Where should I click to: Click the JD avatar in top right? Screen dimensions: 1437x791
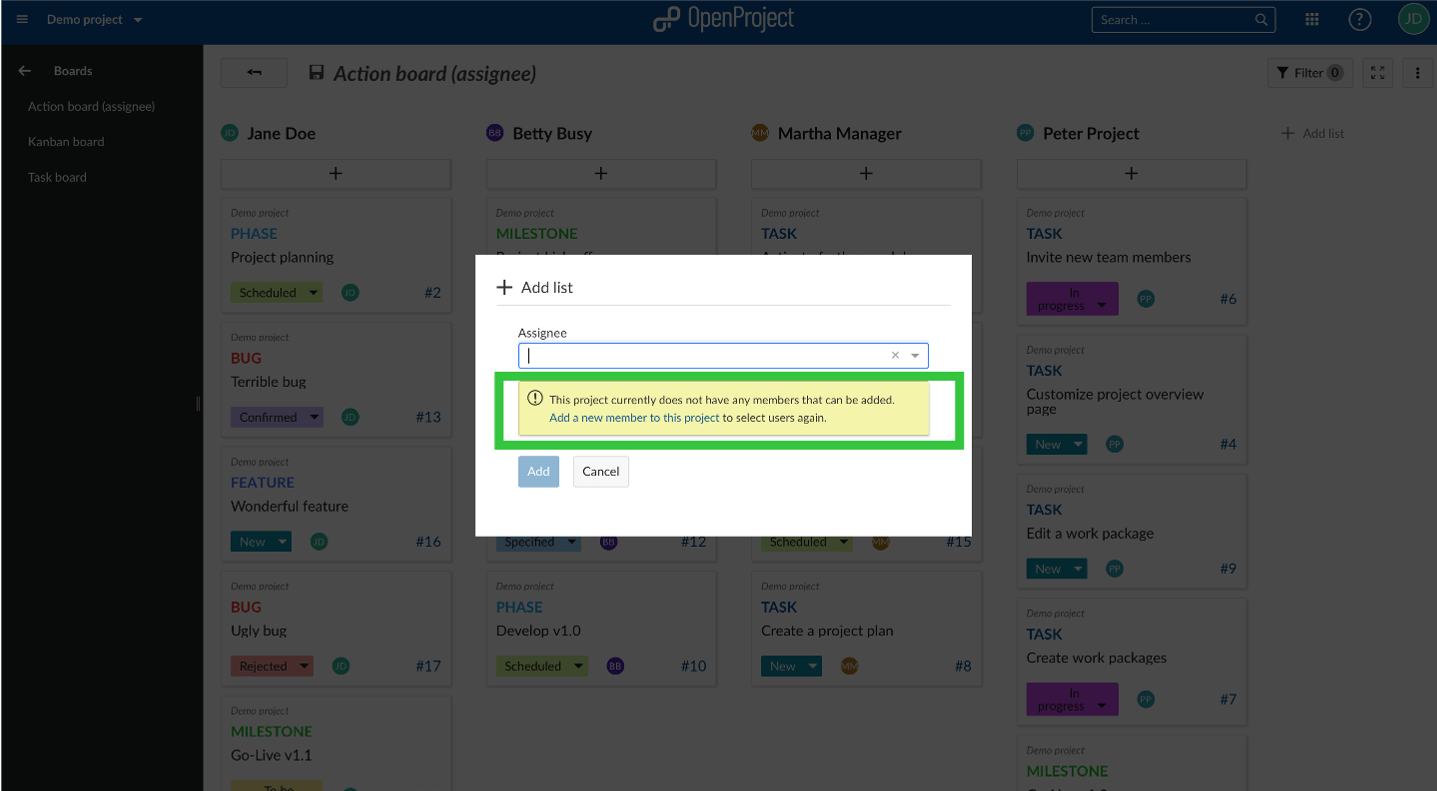1413,19
